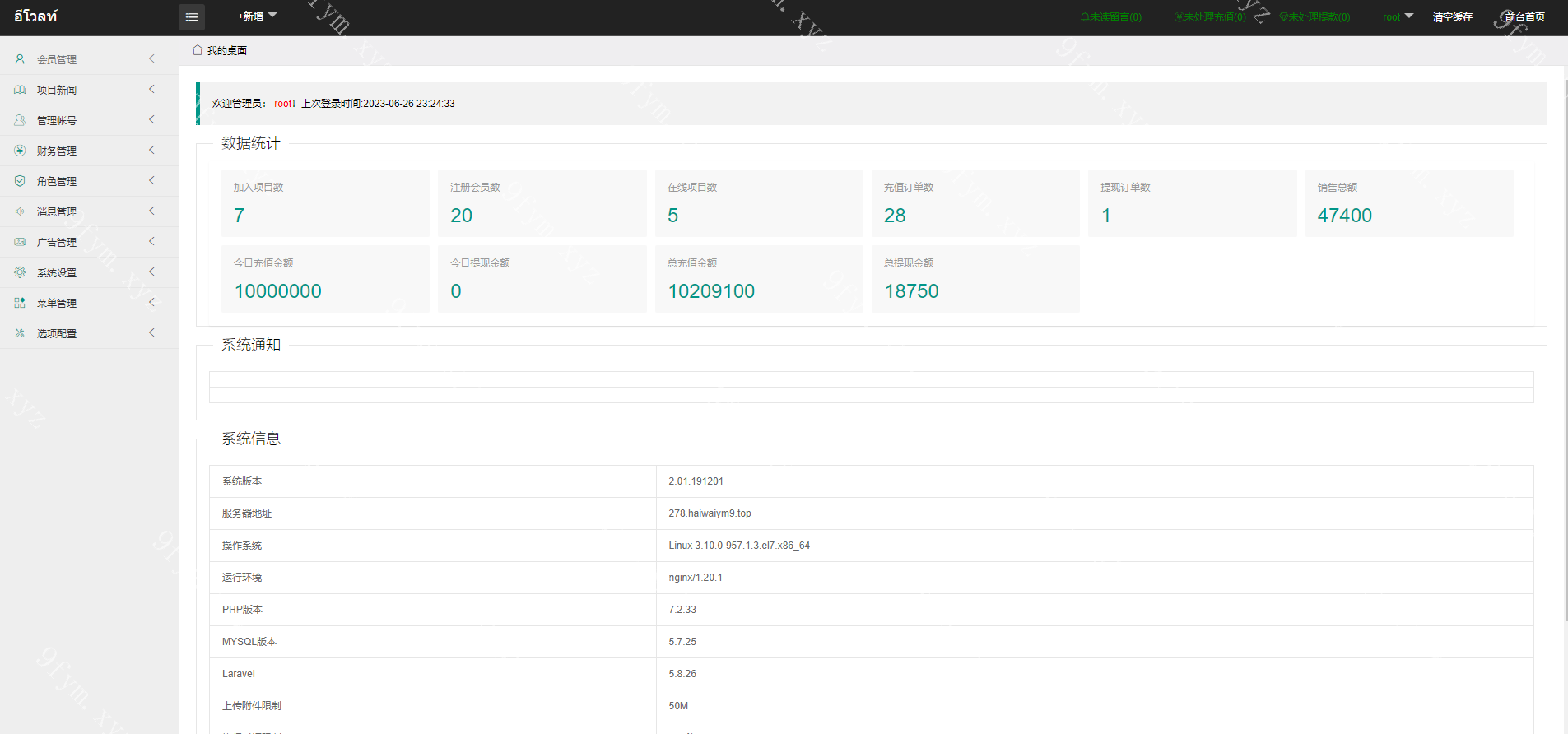Click the 管理帐号 person icon in sidebar
Screen dimensions: 1568x734
pos(20,120)
